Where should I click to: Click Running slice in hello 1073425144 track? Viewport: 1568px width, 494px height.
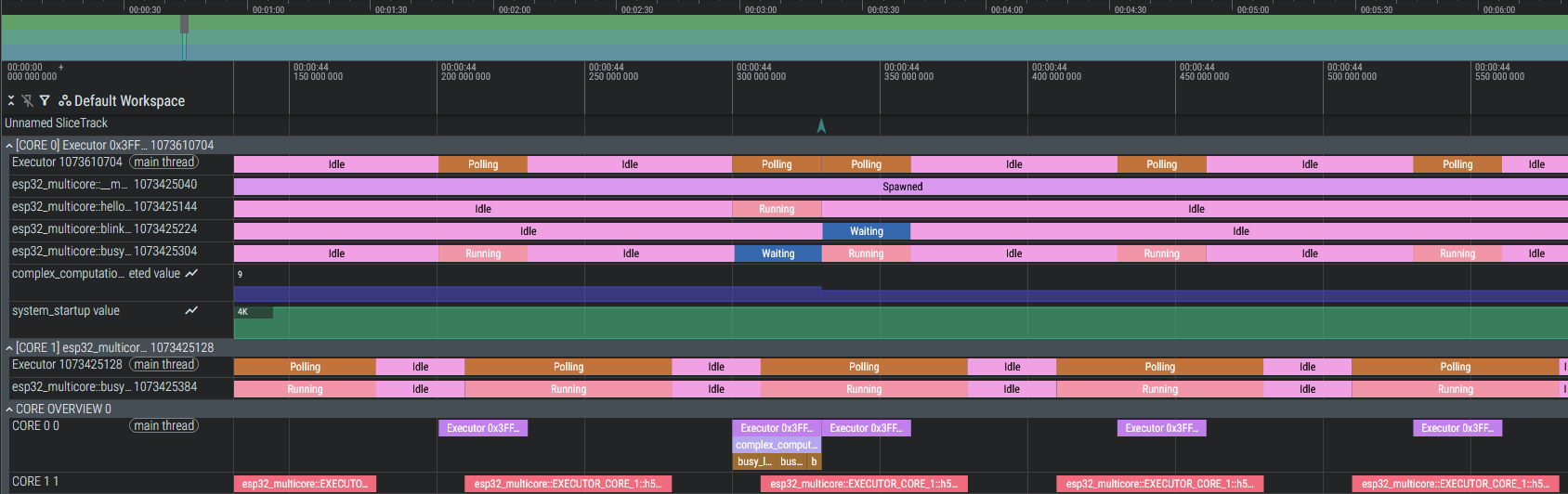777,209
